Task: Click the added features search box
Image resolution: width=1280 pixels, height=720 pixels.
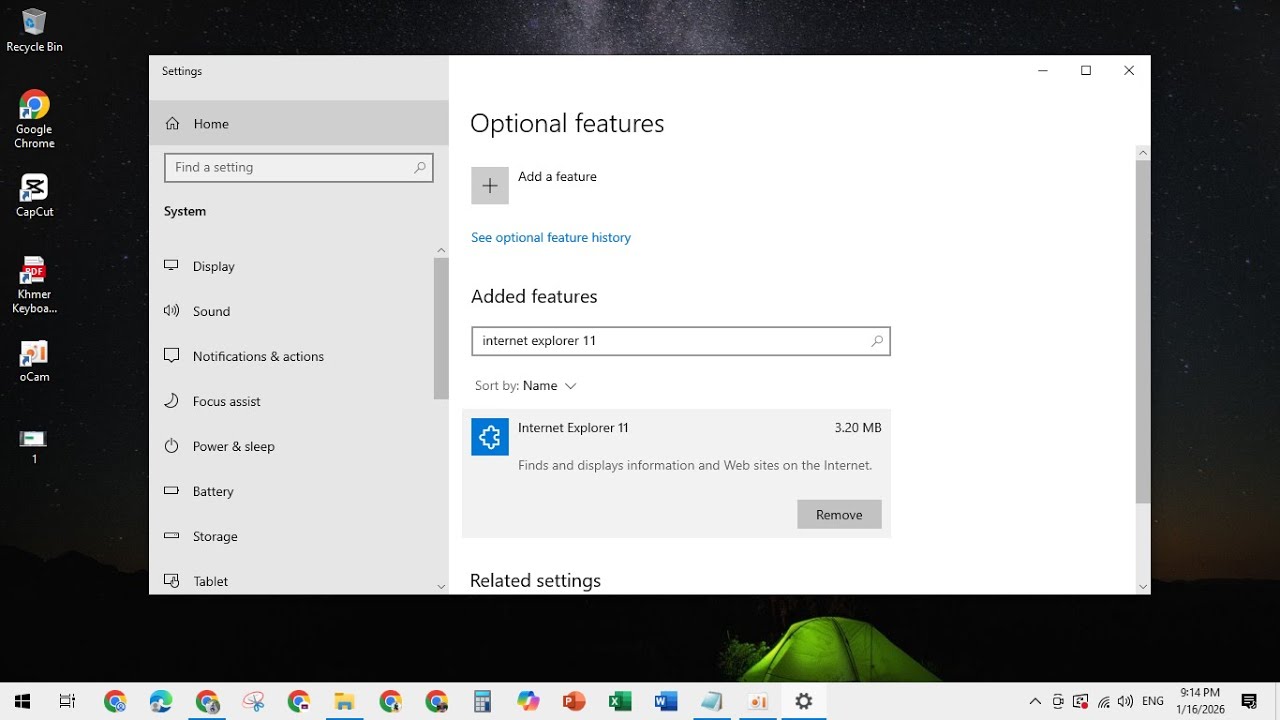Action: 681,341
